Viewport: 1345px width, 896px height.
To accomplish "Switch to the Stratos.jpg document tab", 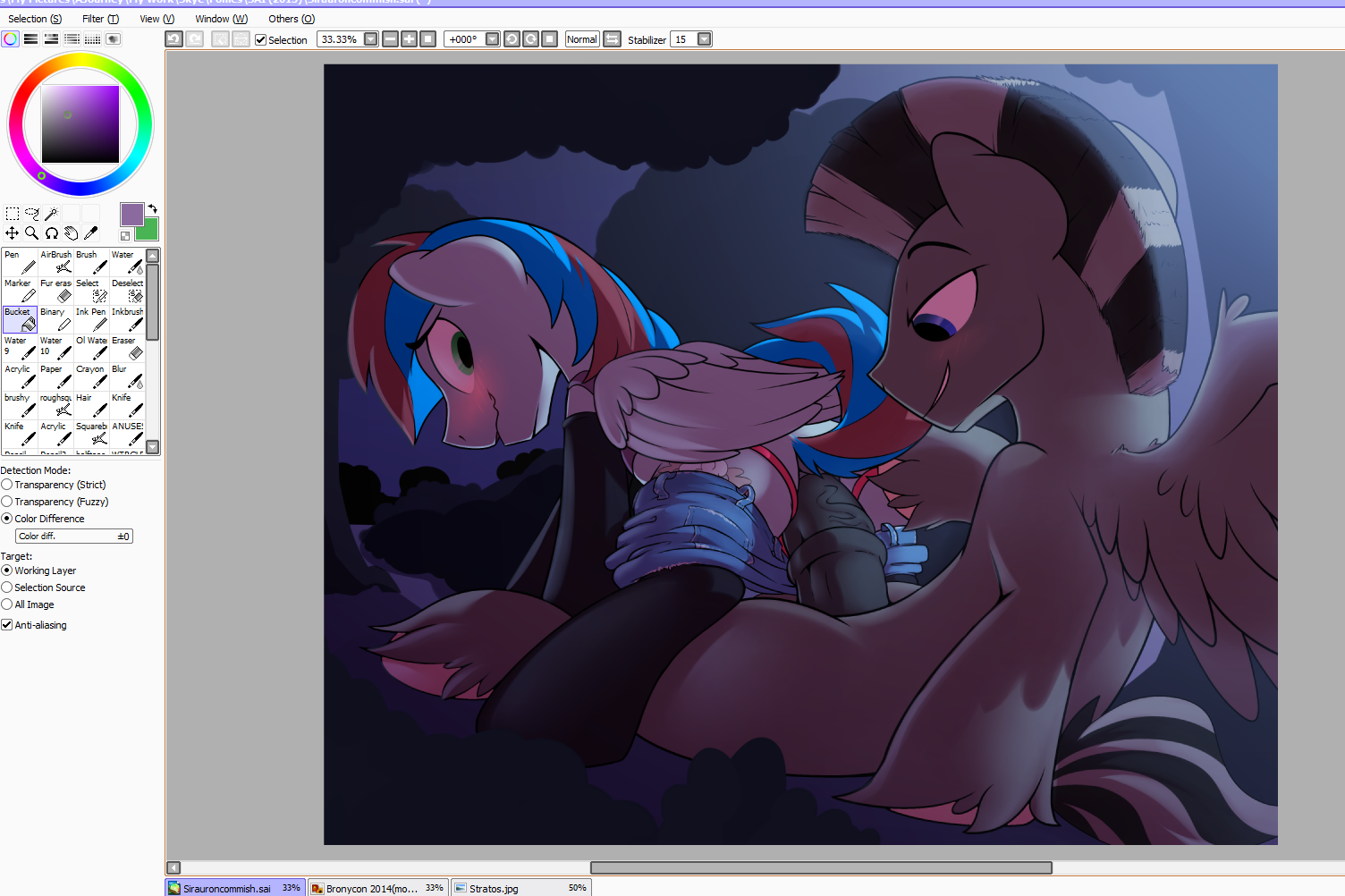I will 520,888.
